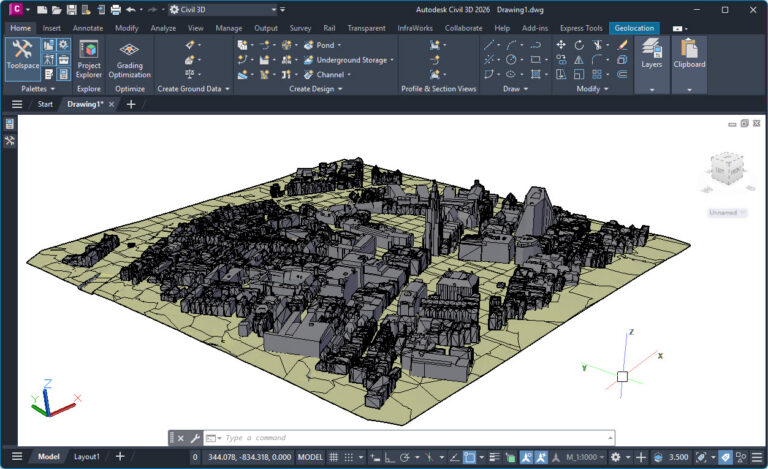Toggle snap mode dots in status bar
Screen dimensions: 768x469
click(348, 457)
